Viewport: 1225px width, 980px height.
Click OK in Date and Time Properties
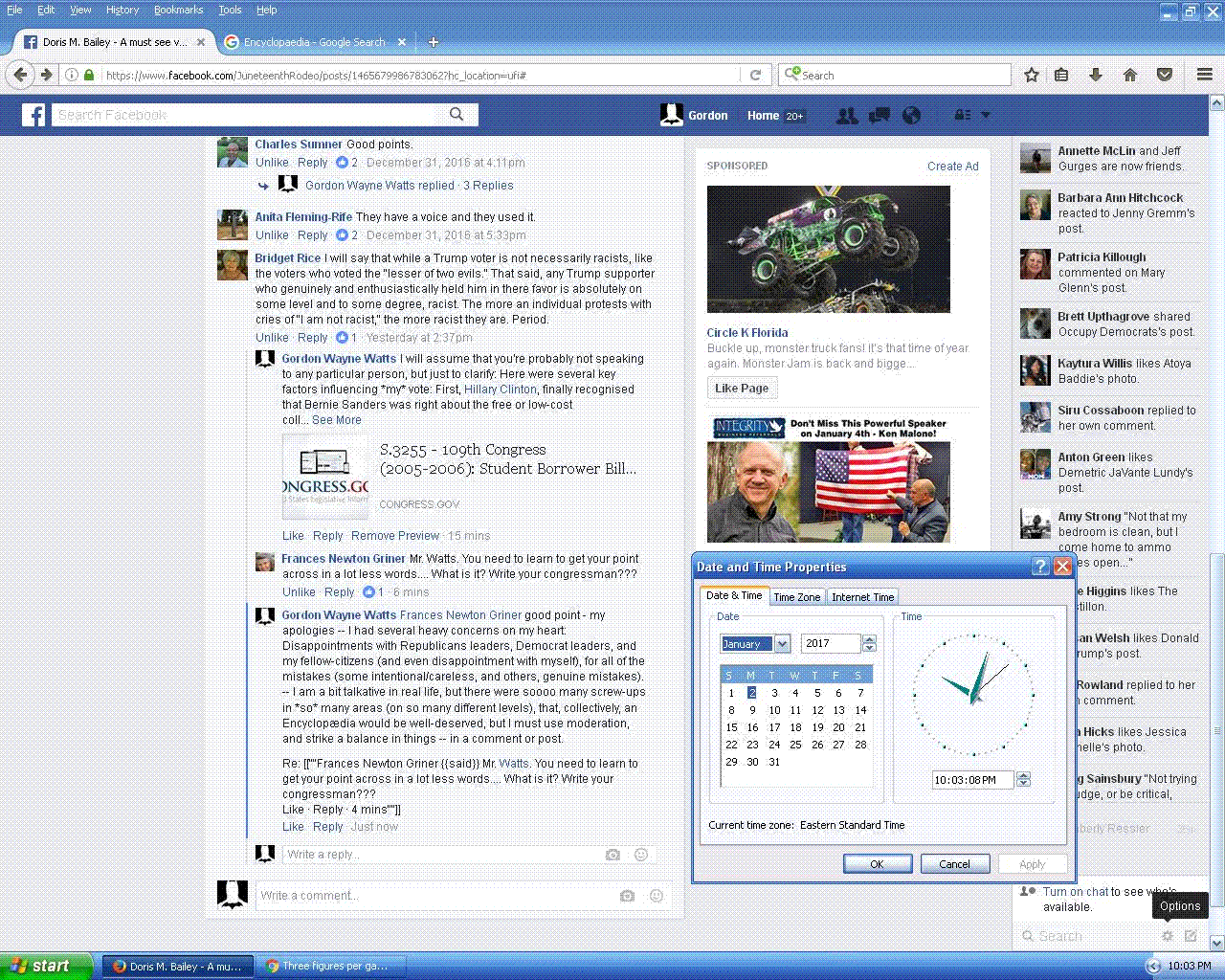[877, 864]
